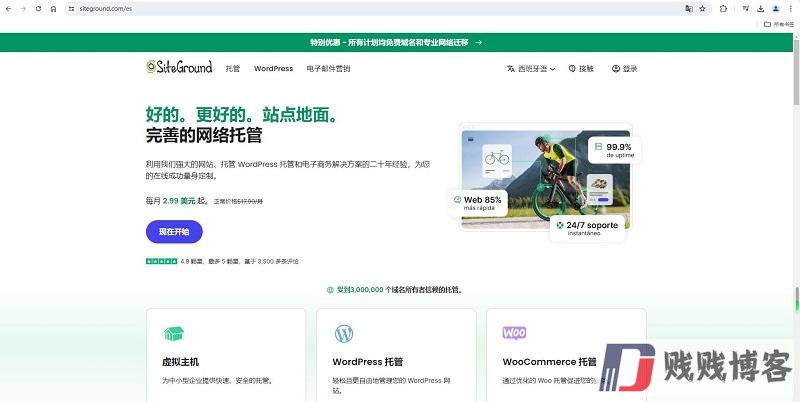Viewport: 800px width, 402px height.
Task: Click the WordPress logo icon
Action: [x=344, y=334]
